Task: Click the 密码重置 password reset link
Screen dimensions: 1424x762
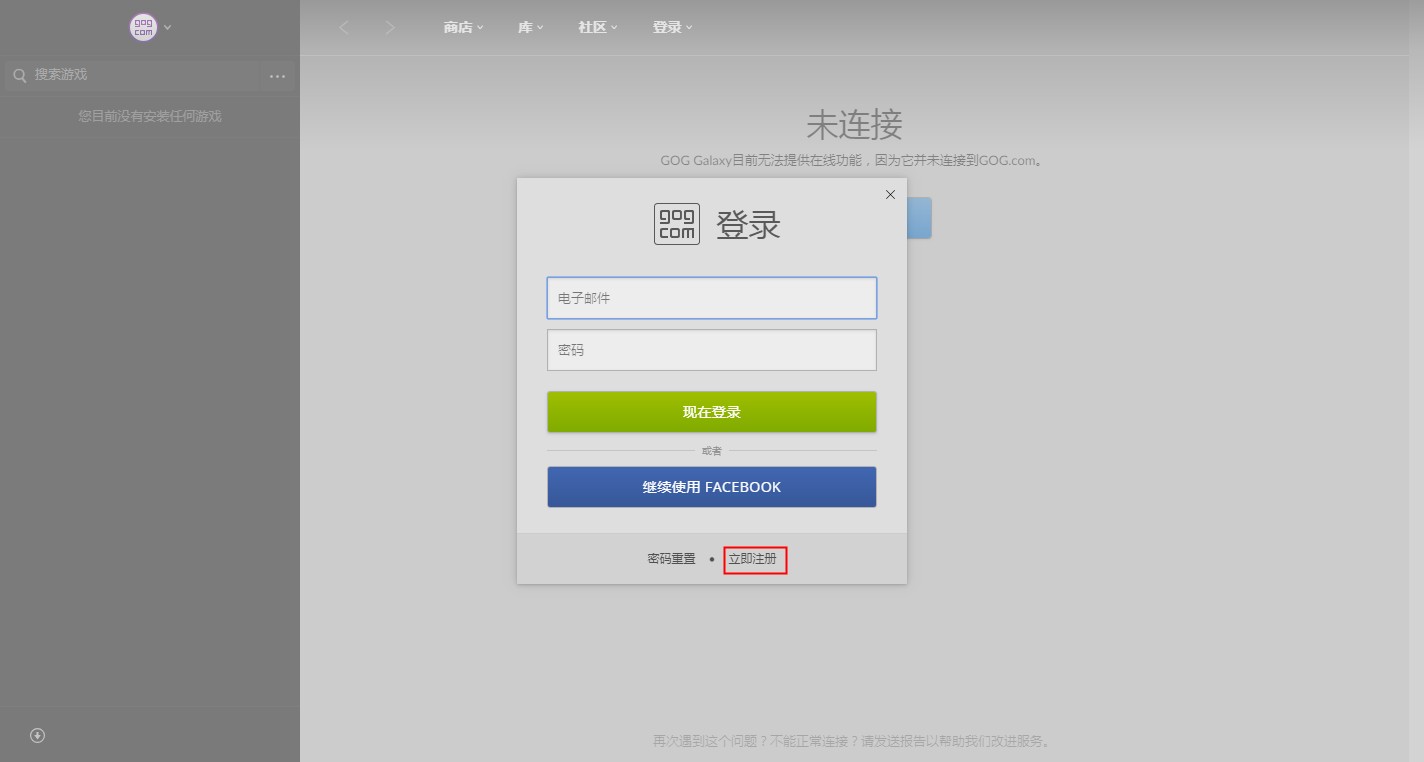Action: tap(671, 558)
